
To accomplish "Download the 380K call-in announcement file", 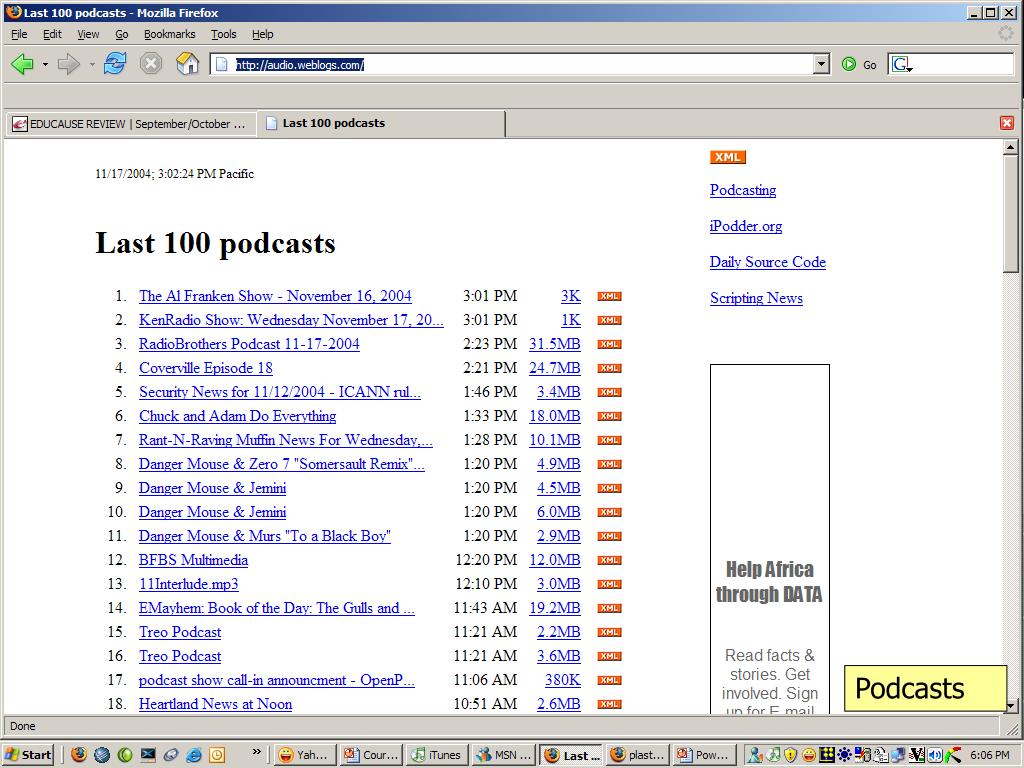I will point(563,680).
